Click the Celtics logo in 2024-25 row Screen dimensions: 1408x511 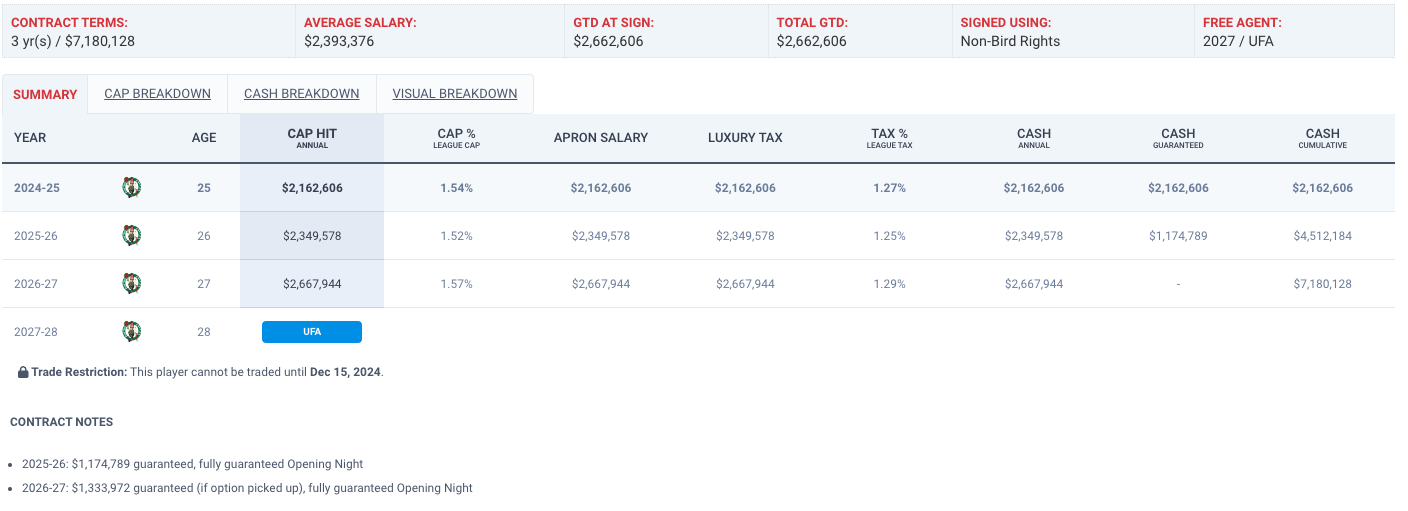point(131,187)
